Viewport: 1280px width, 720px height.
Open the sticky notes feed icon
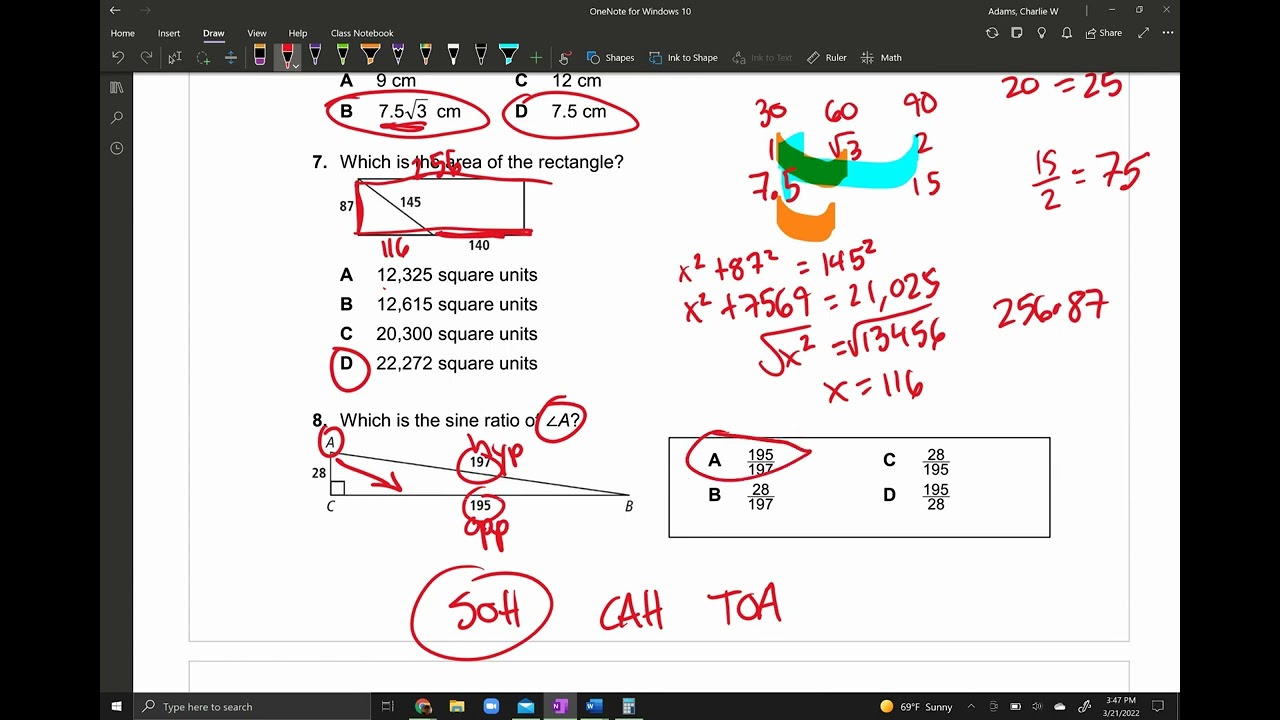[1017, 33]
